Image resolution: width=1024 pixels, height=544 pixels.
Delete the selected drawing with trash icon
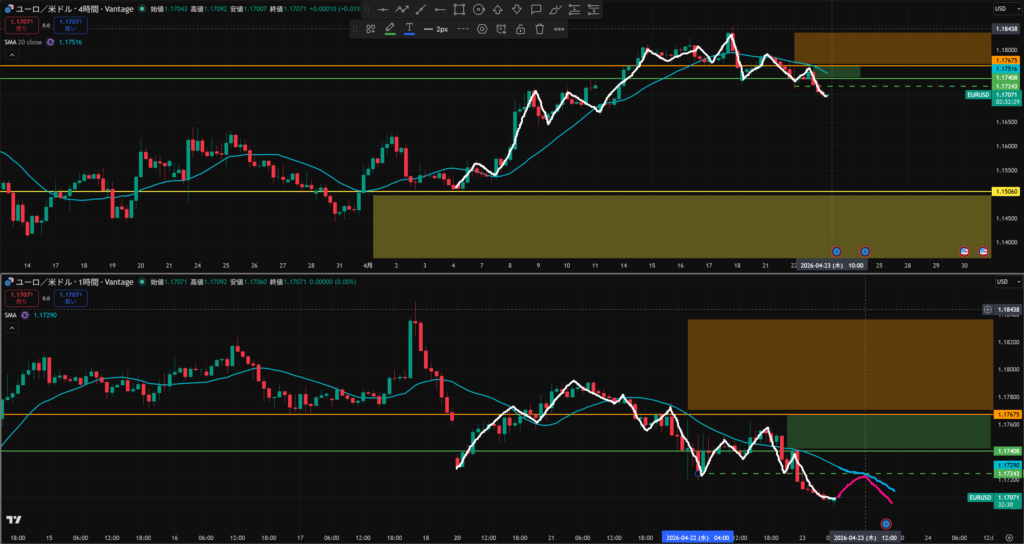click(540, 29)
